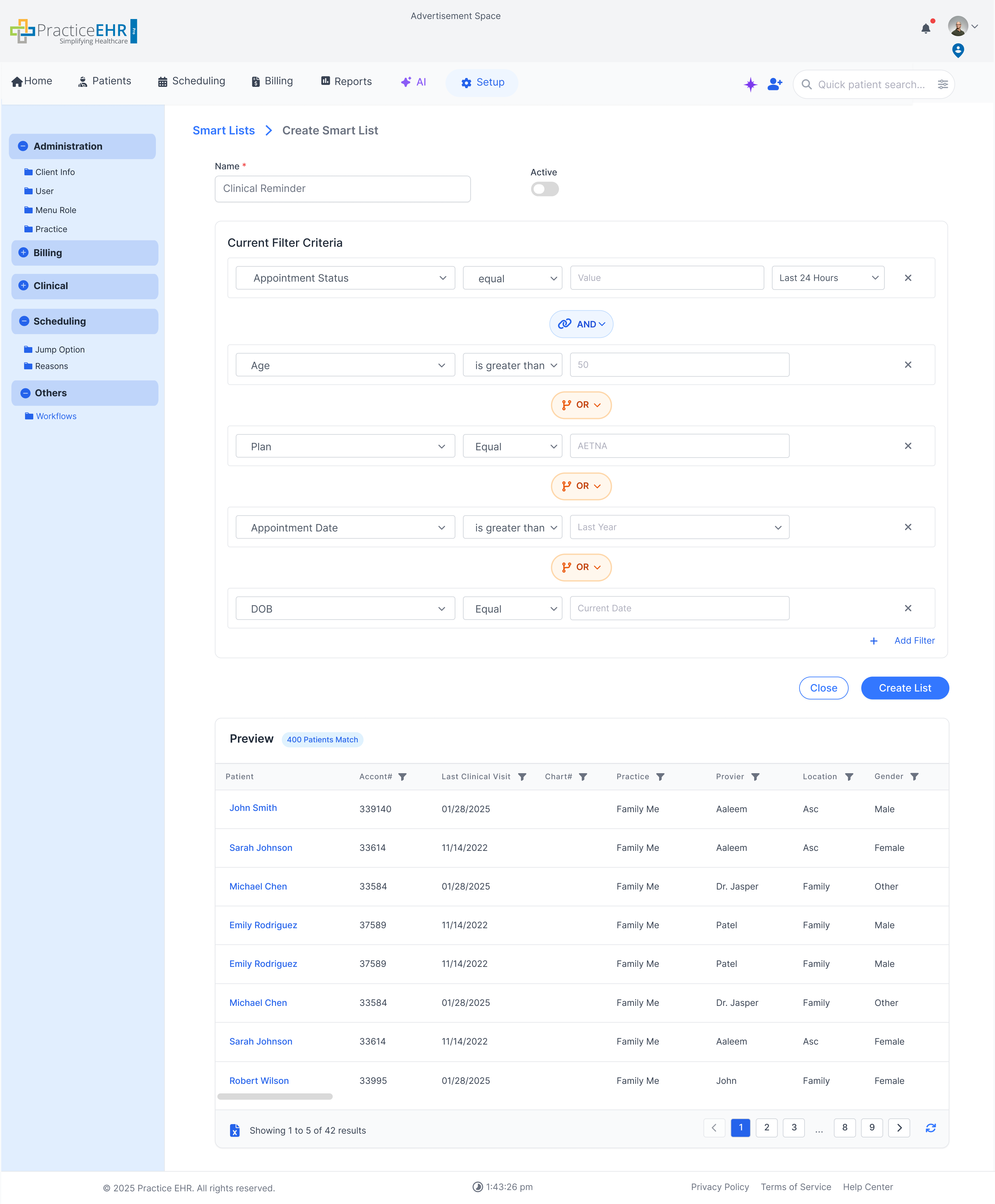Open the Setup menu item

482,82
